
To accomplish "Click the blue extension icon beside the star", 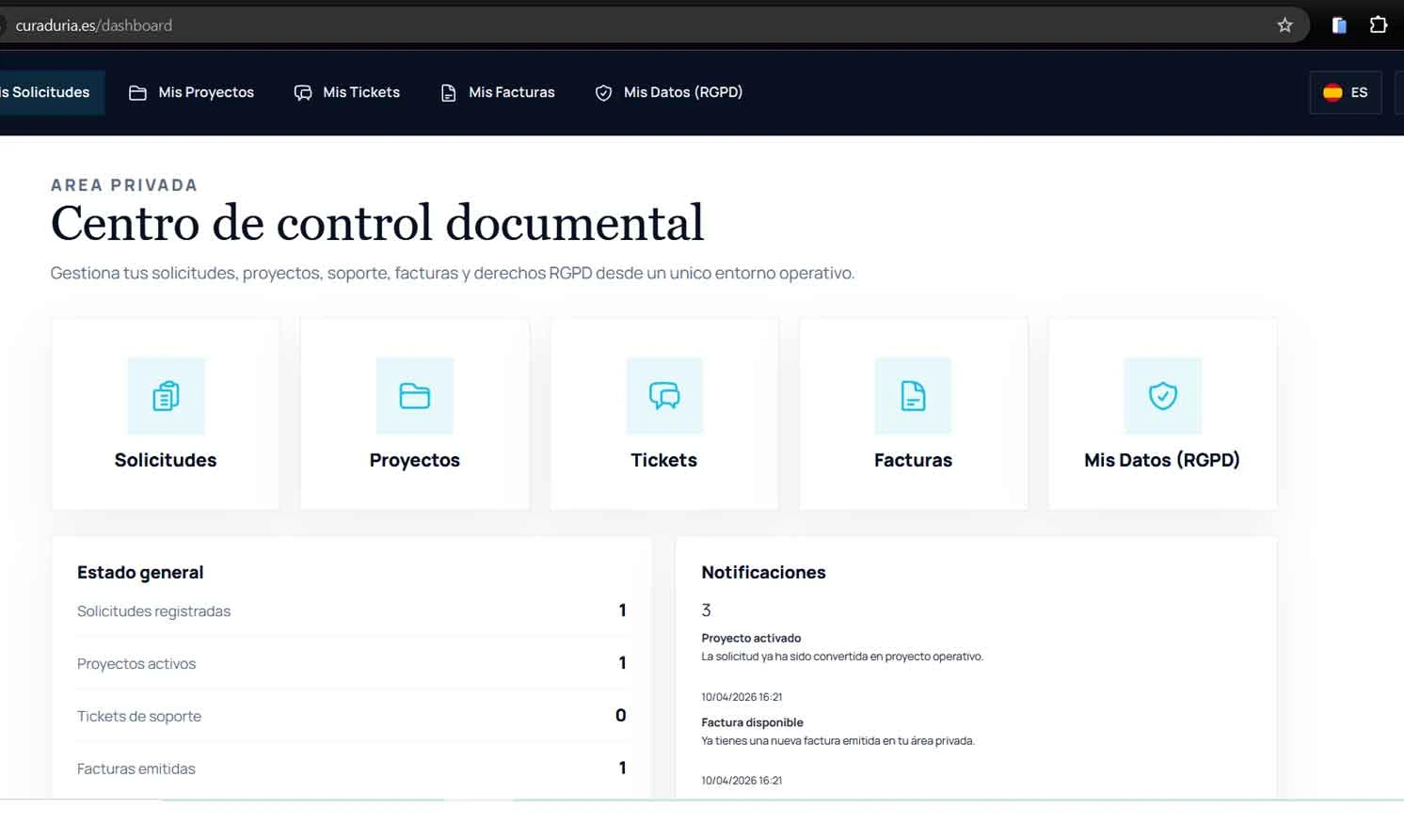I will [x=1339, y=25].
